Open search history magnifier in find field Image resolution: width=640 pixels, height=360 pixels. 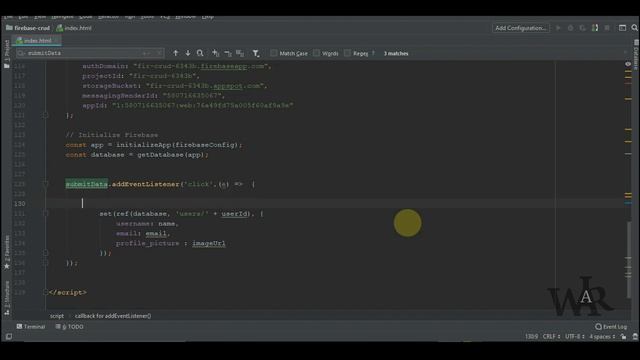pyautogui.click(x=21, y=53)
